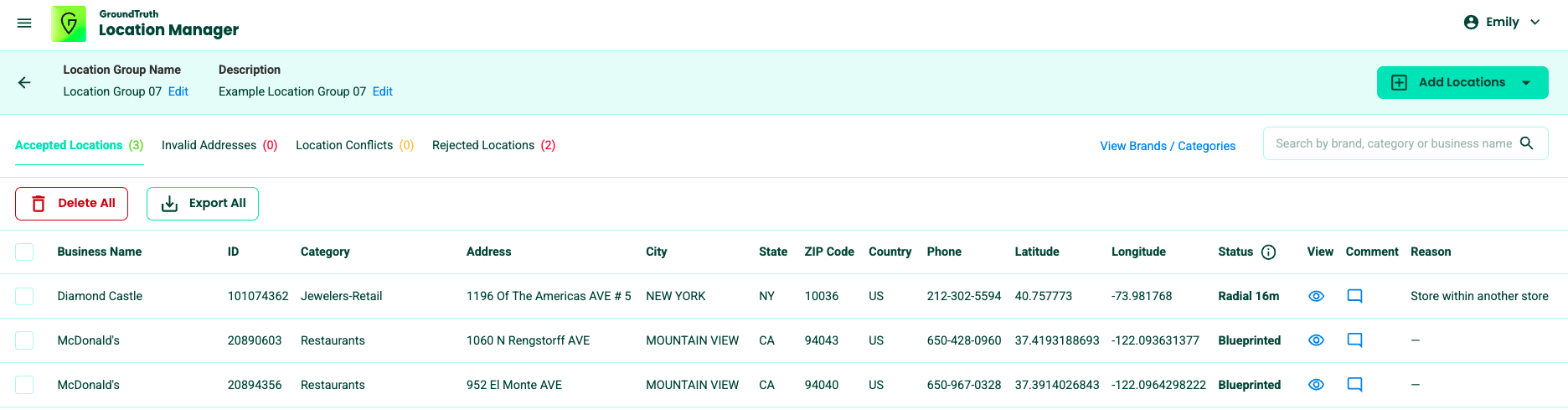
Task: Select the Diamond Castle row checkbox
Action: point(24,296)
